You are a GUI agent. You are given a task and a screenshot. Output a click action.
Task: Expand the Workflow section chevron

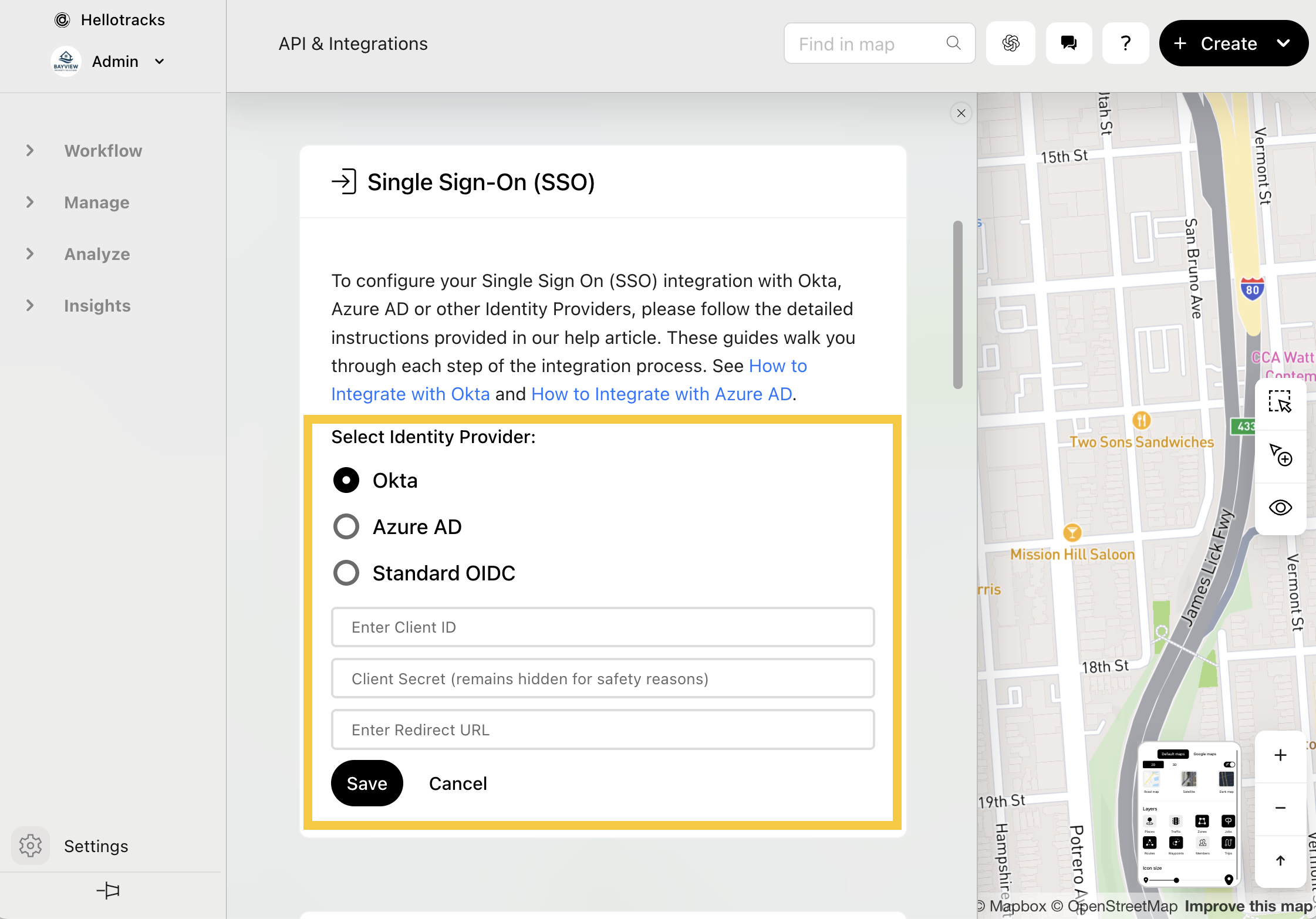click(x=30, y=151)
